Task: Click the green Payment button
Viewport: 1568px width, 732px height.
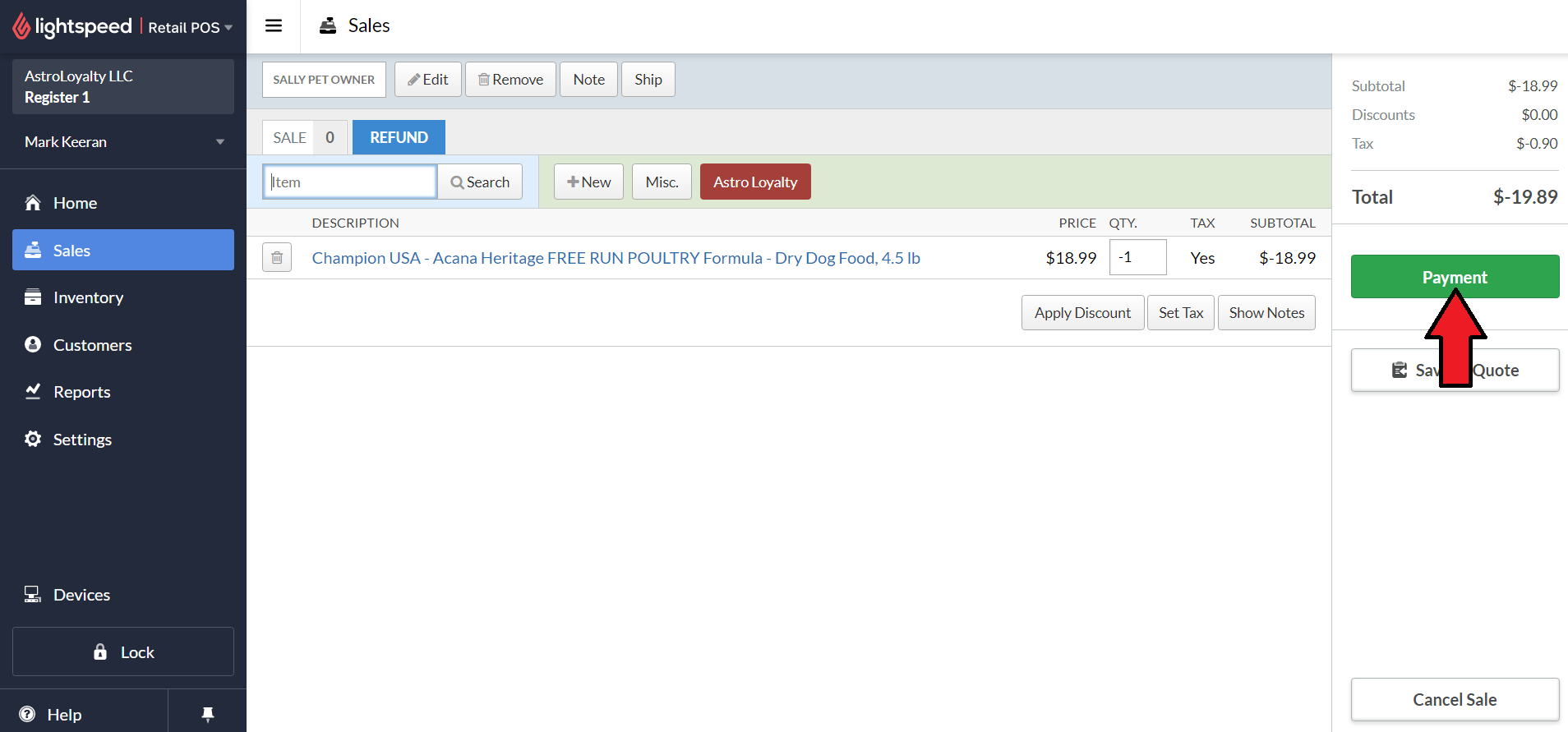Action: pyautogui.click(x=1455, y=277)
